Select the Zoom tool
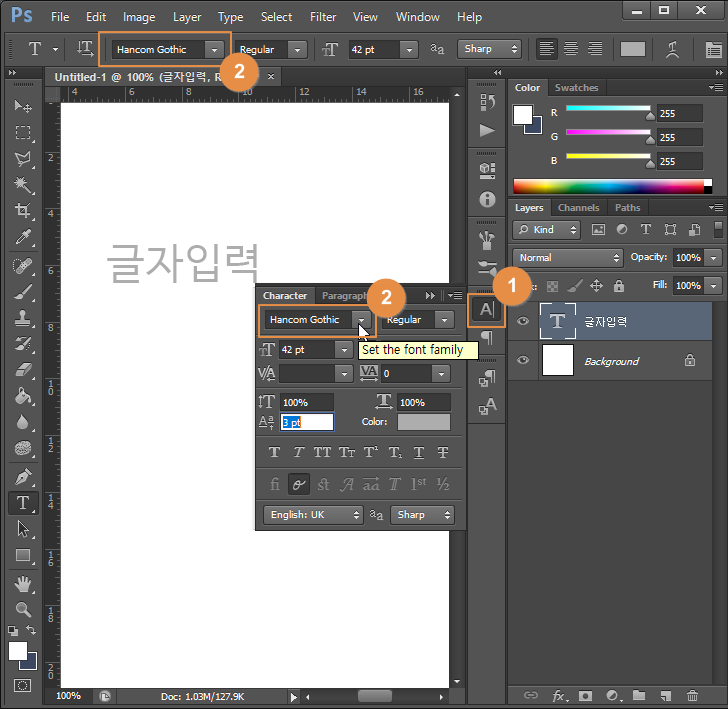The width and height of the screenshot is (728, 709). coord(23,609)
